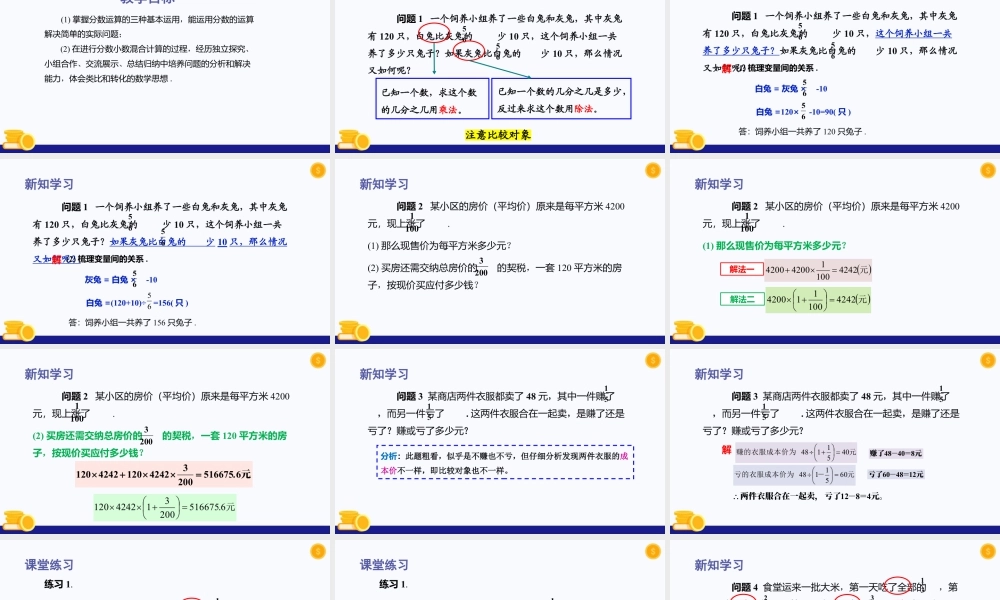Select the 课堂练习 heading
Viewport: 1000px width, 600px height.
click(x=48, y=564)
